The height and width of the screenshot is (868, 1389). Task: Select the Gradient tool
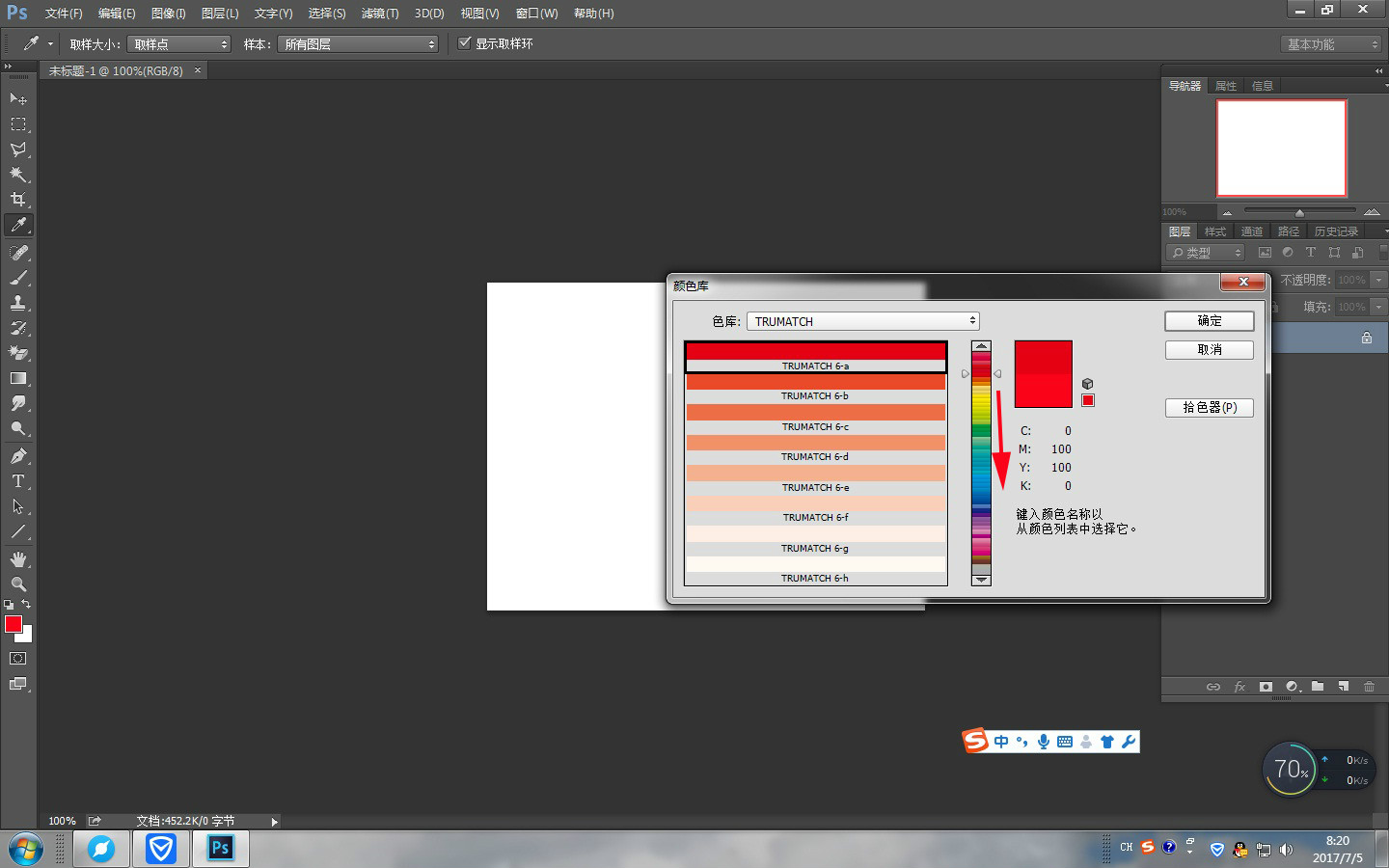[18, 378]
